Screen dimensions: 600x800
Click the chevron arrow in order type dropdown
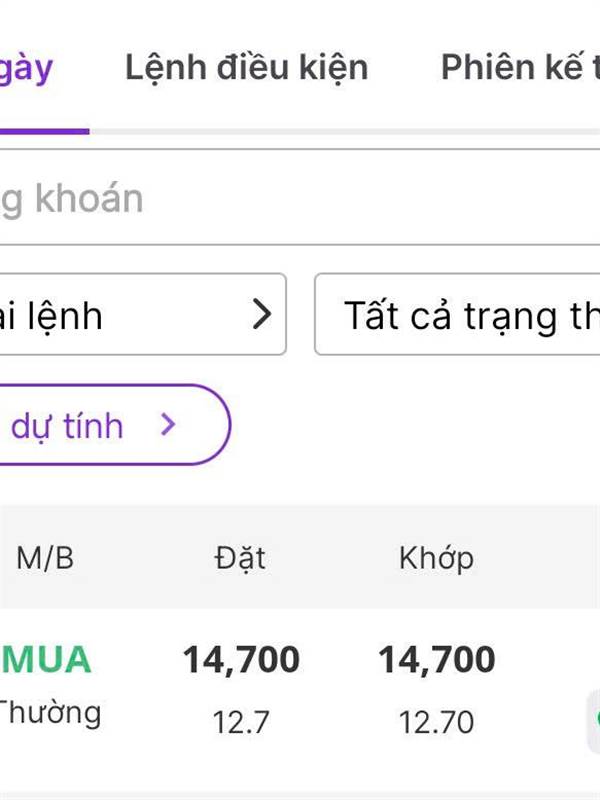point(261,315)
